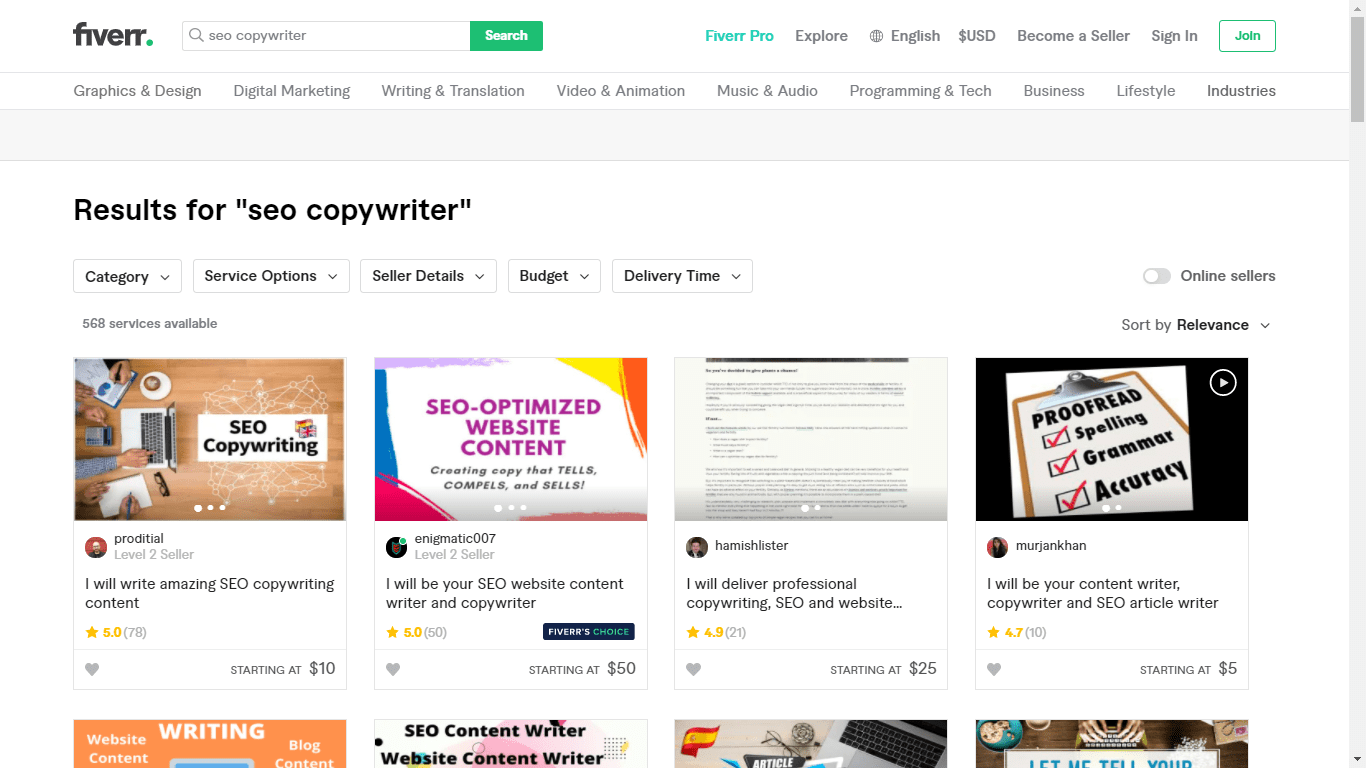Viewport: 1366px width, 768px height.
Task: Play video on the Proofread gig thumbnail
Action: [1223, 382]
